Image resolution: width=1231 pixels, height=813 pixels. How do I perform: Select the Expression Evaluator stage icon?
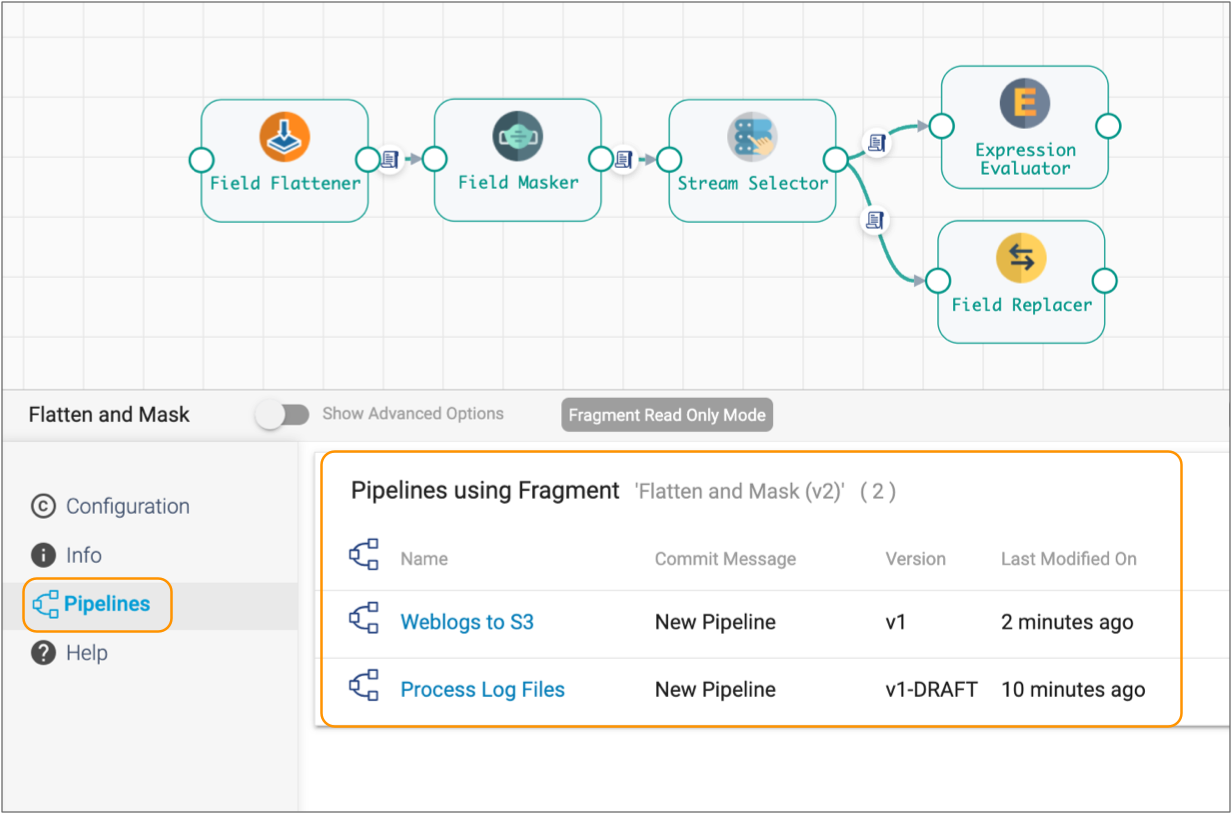point(1025,103)
